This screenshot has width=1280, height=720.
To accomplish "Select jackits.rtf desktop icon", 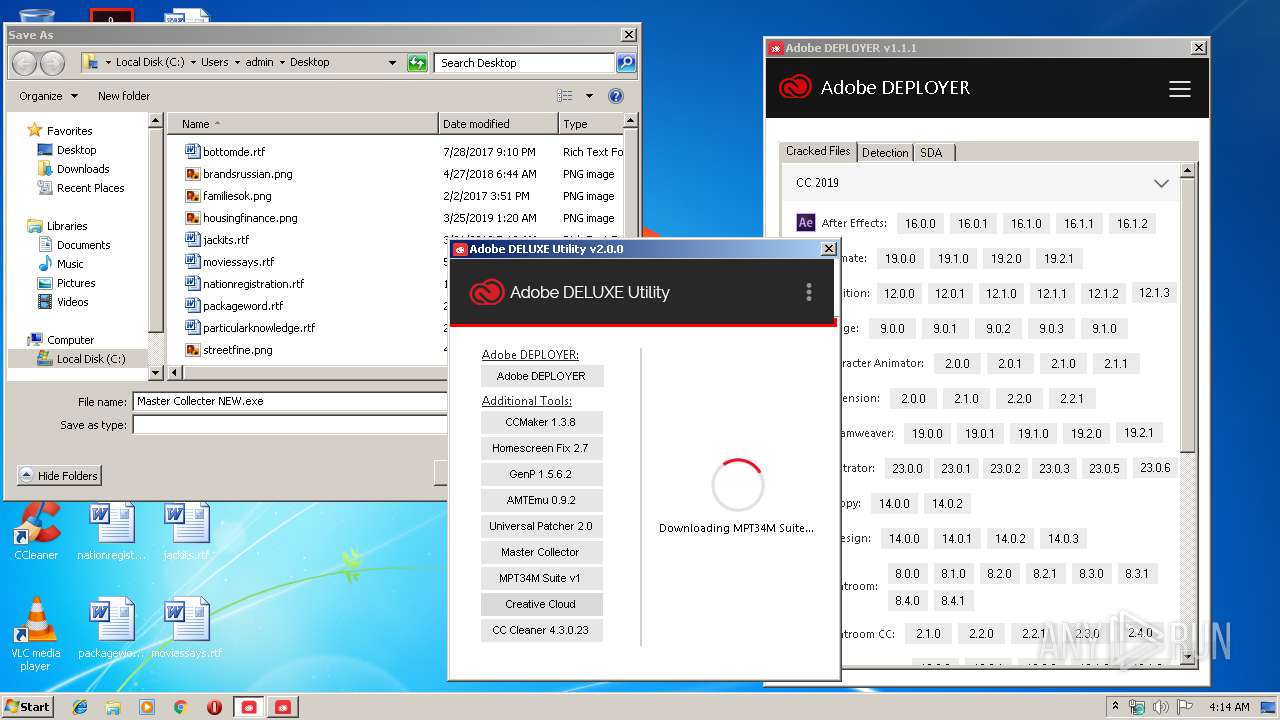I will point(187,530).
